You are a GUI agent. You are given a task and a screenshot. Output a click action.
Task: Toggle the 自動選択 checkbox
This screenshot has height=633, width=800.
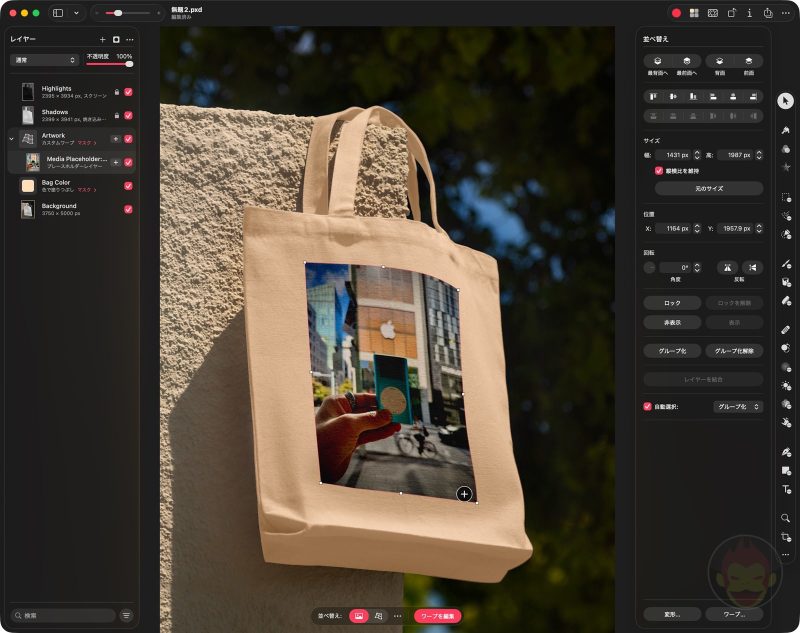click(x=645, y=407)
